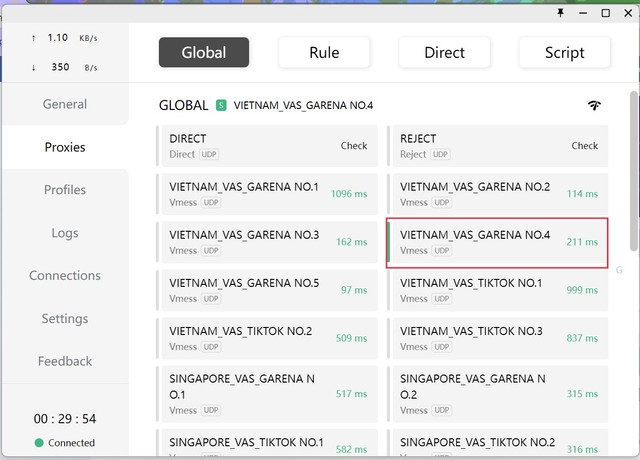Click the download speed arrow indicator
The image size is (640, 460).
click(x=34, y=68)
